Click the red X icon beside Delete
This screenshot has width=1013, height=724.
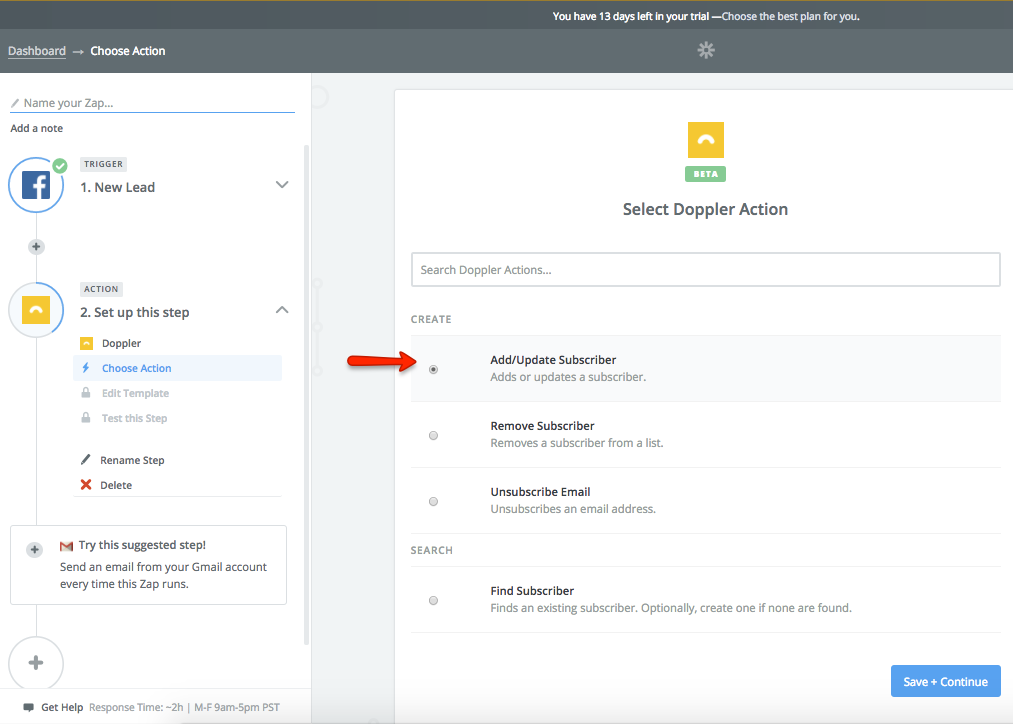(x=85, y=484)
